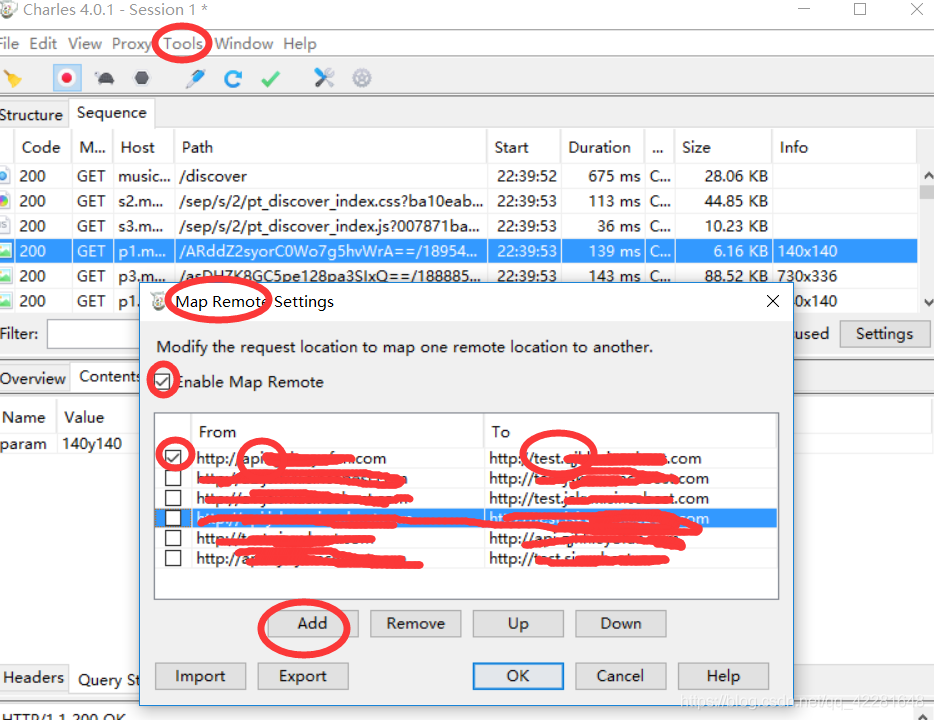Open settings gear icon in toolbar
This screenshot has height=720, width=934.
362,78
